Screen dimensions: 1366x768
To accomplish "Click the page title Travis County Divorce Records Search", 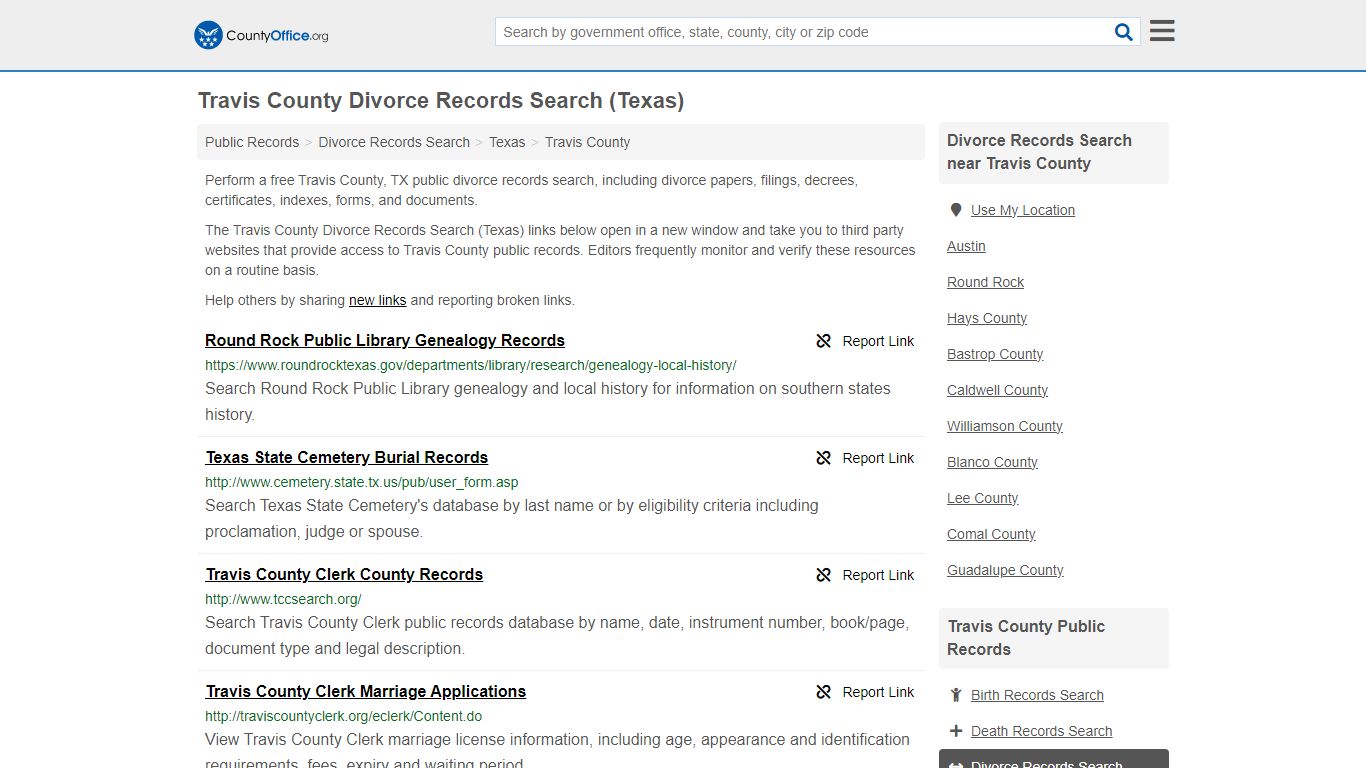I will pyautogui.click(x=441, y=101).
